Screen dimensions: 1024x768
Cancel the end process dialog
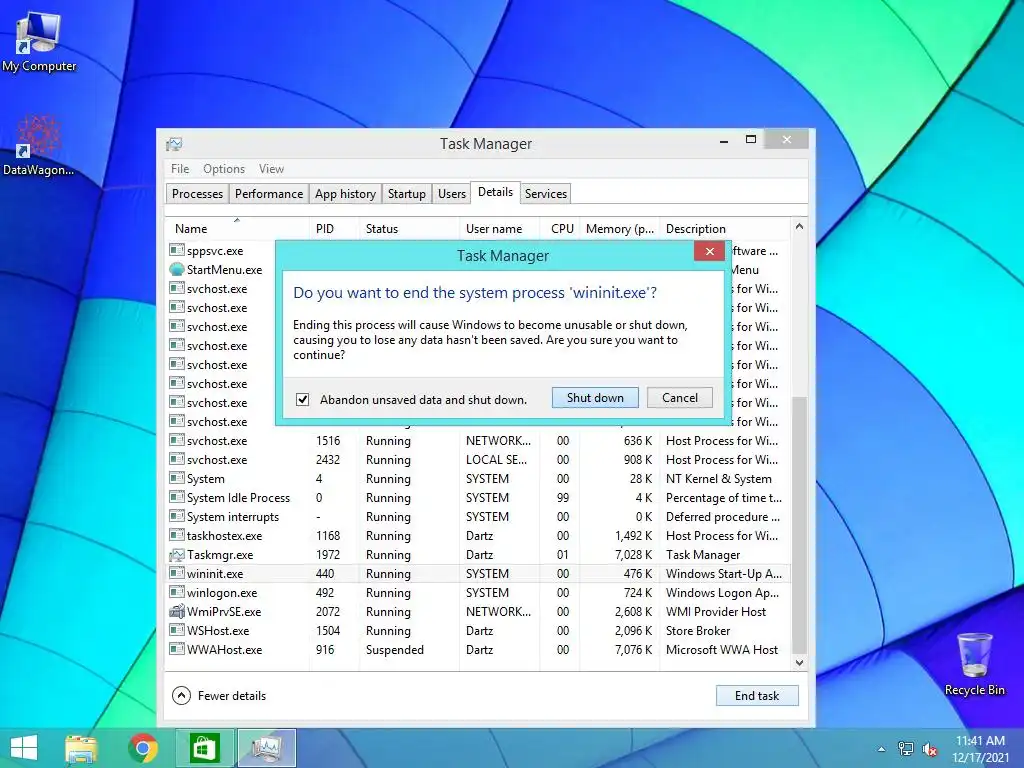pyautogui.click(x=680, y=398)
